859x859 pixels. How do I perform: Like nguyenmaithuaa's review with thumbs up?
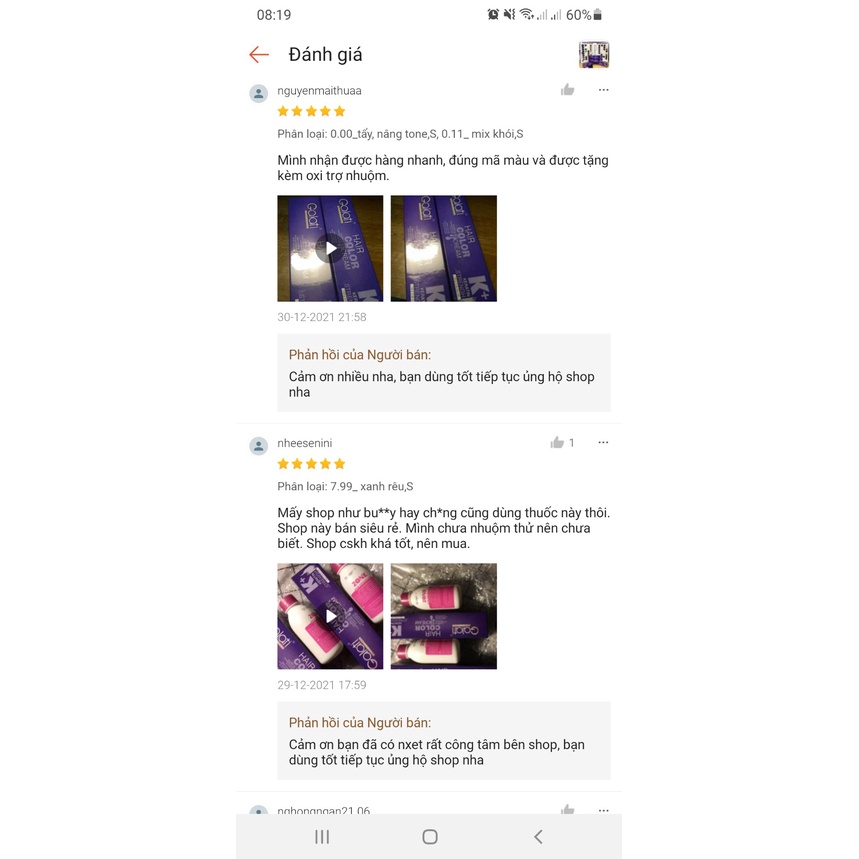pos(568,90)
